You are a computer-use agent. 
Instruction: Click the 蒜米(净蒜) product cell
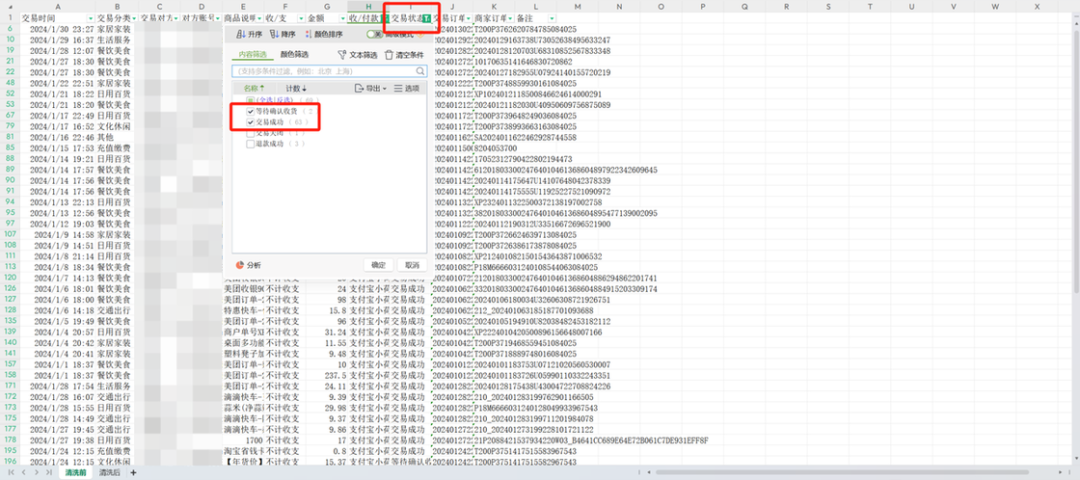pyautogui.click(x=244, y=407)
